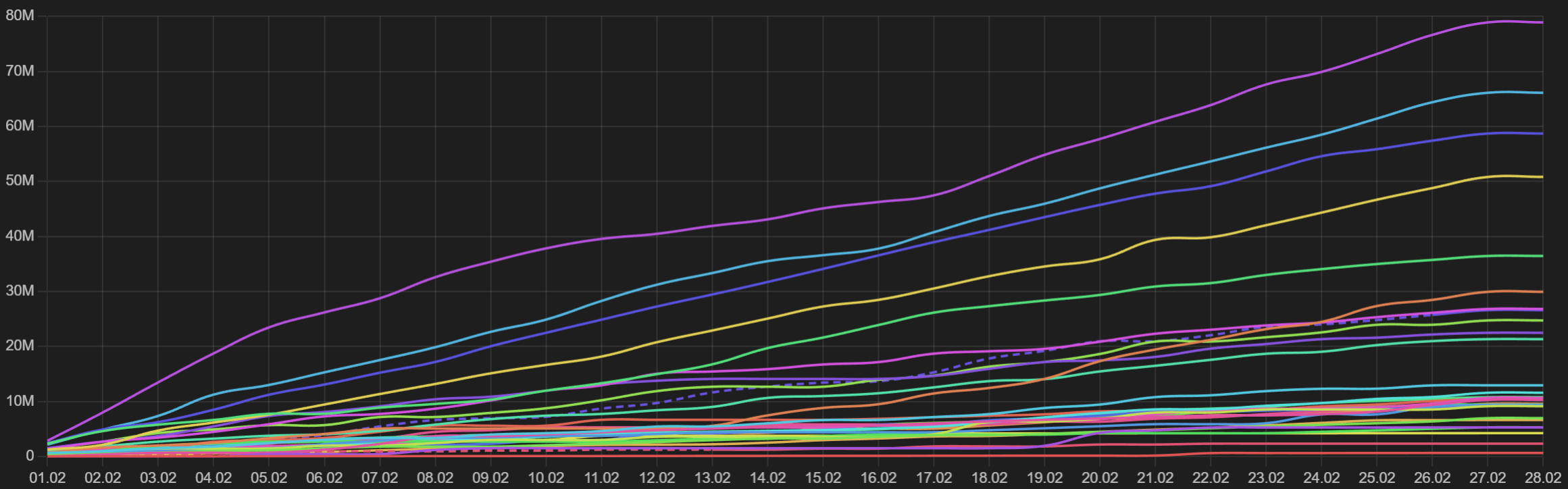Select the 14.02 date on the x-axis
This screenshot has width=1568, height=489.
(x=767, y=478)
